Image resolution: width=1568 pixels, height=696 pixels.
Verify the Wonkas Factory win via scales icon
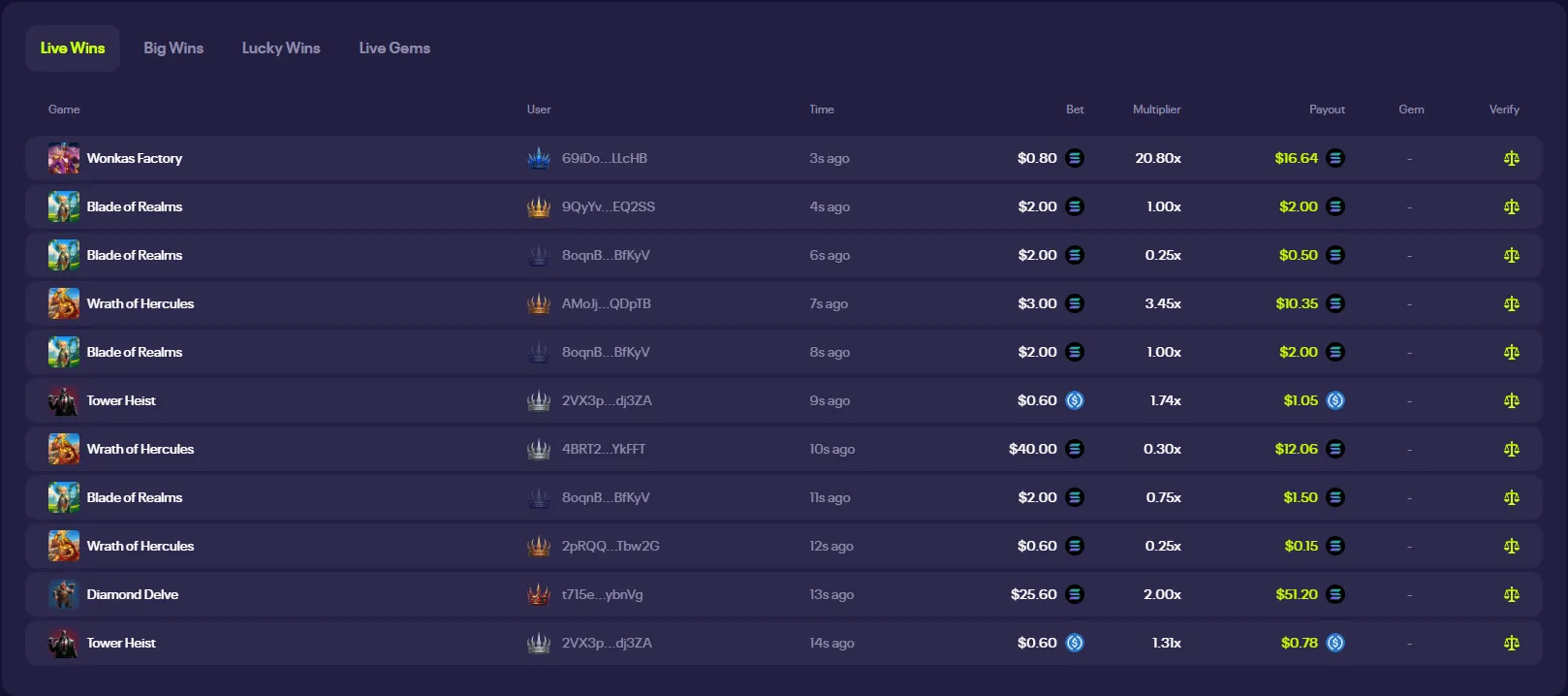point(1511,158)
